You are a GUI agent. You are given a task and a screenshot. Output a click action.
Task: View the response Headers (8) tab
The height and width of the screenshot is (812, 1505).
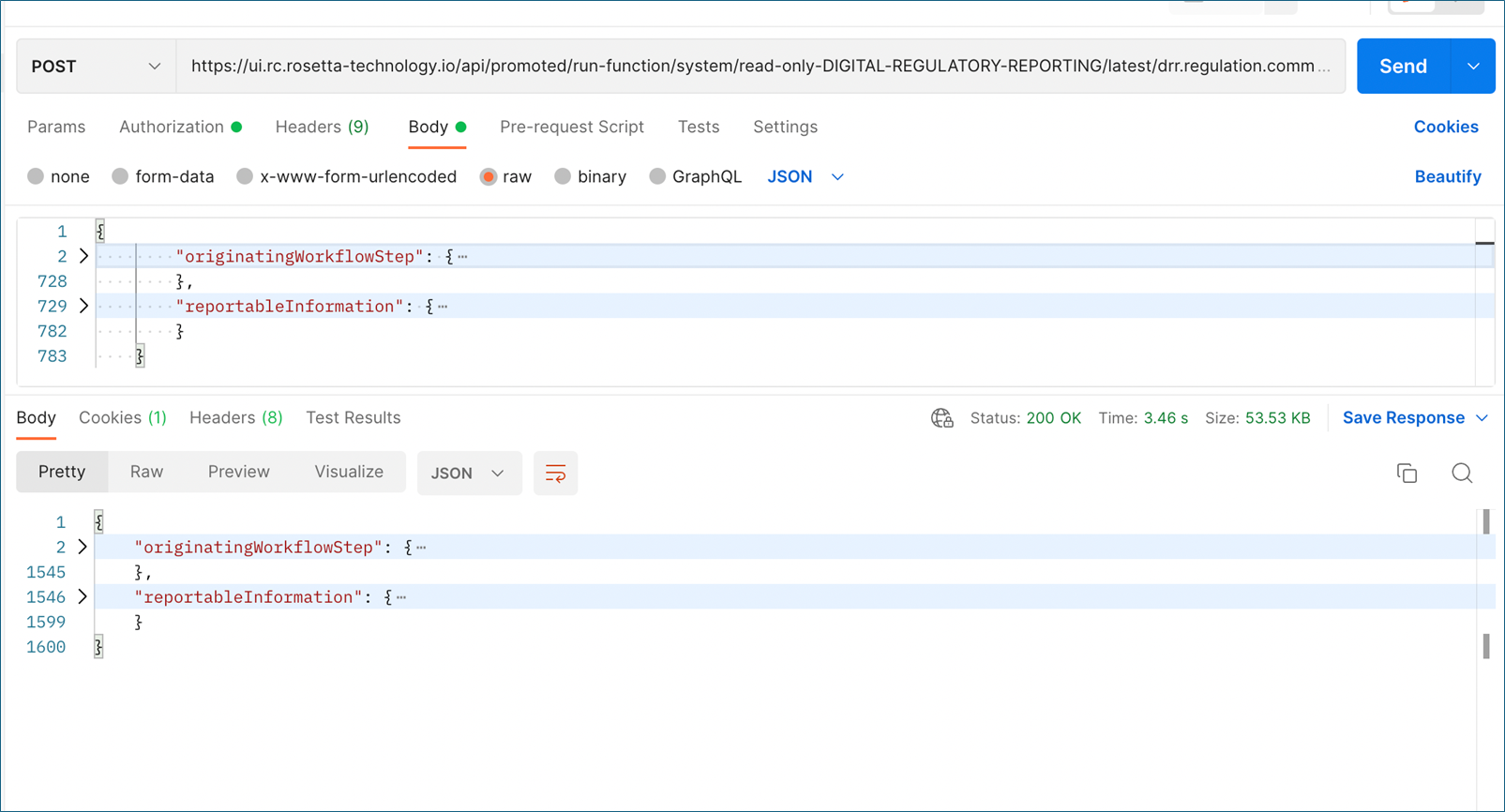coord(236,418)
